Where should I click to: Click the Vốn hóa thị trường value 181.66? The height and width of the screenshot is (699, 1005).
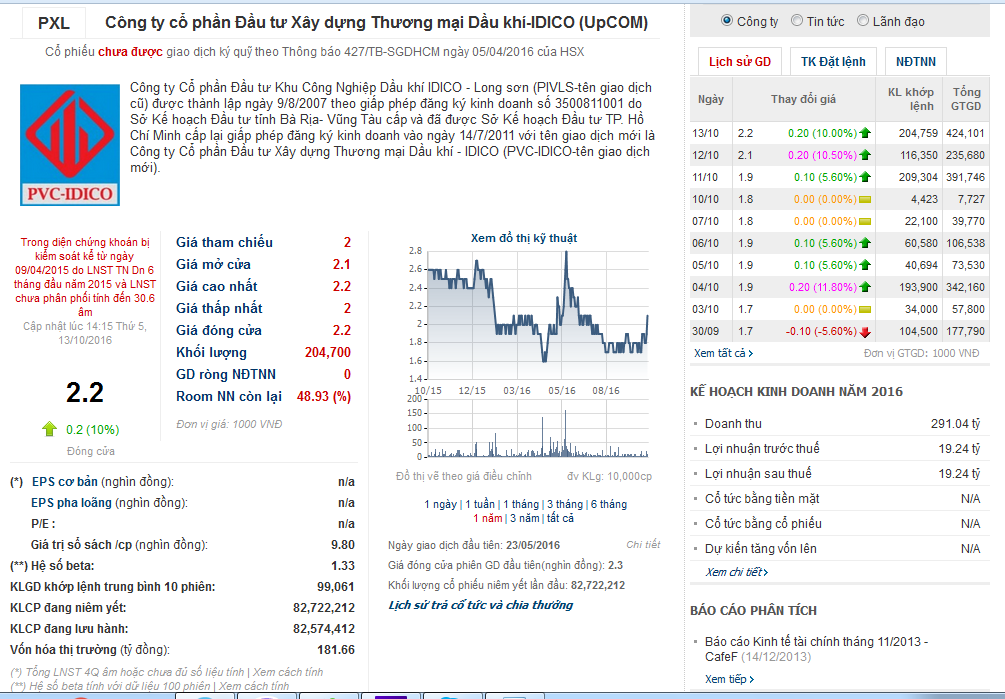coord(336,650)
